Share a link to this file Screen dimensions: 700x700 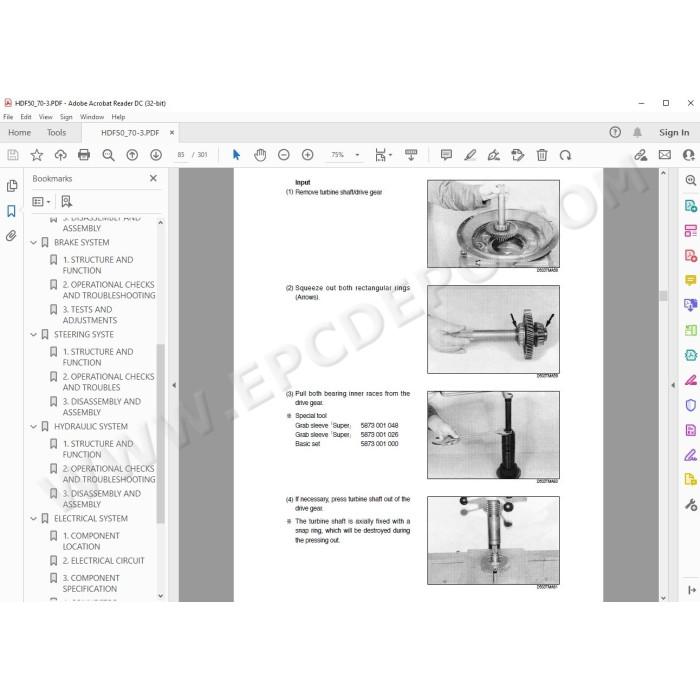click(641, 155)
